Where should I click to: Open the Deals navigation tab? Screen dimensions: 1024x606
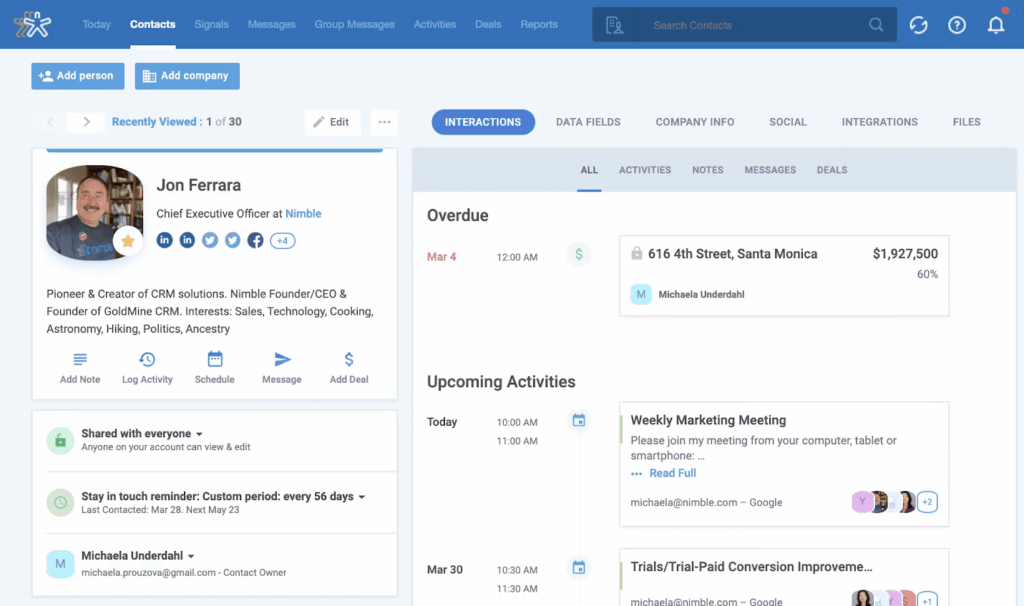point(488,24)
